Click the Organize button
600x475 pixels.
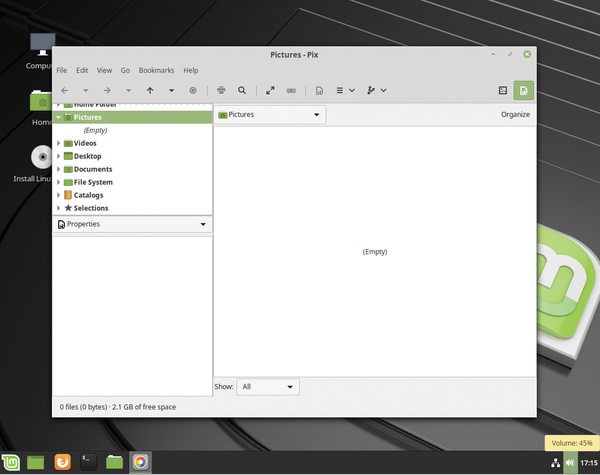pos(515,115)
